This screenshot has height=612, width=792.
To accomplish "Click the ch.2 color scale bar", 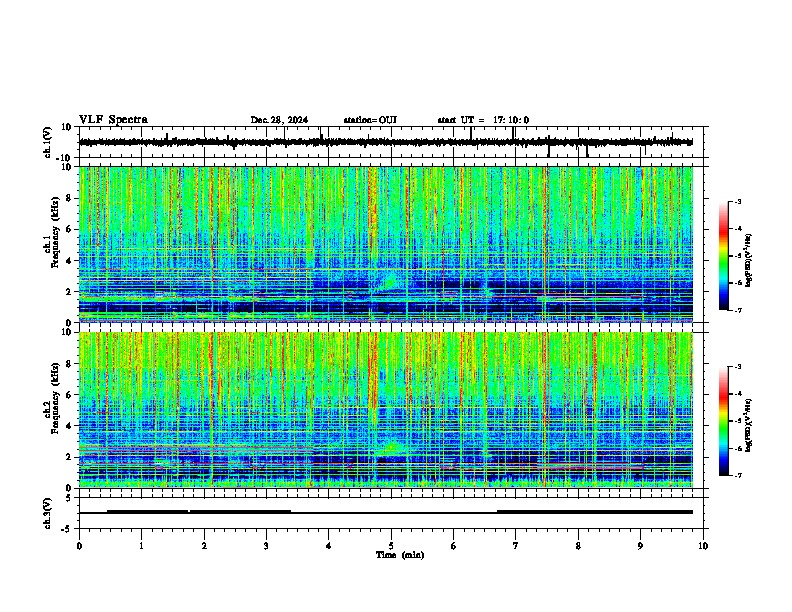I will [x=724, y=421].
